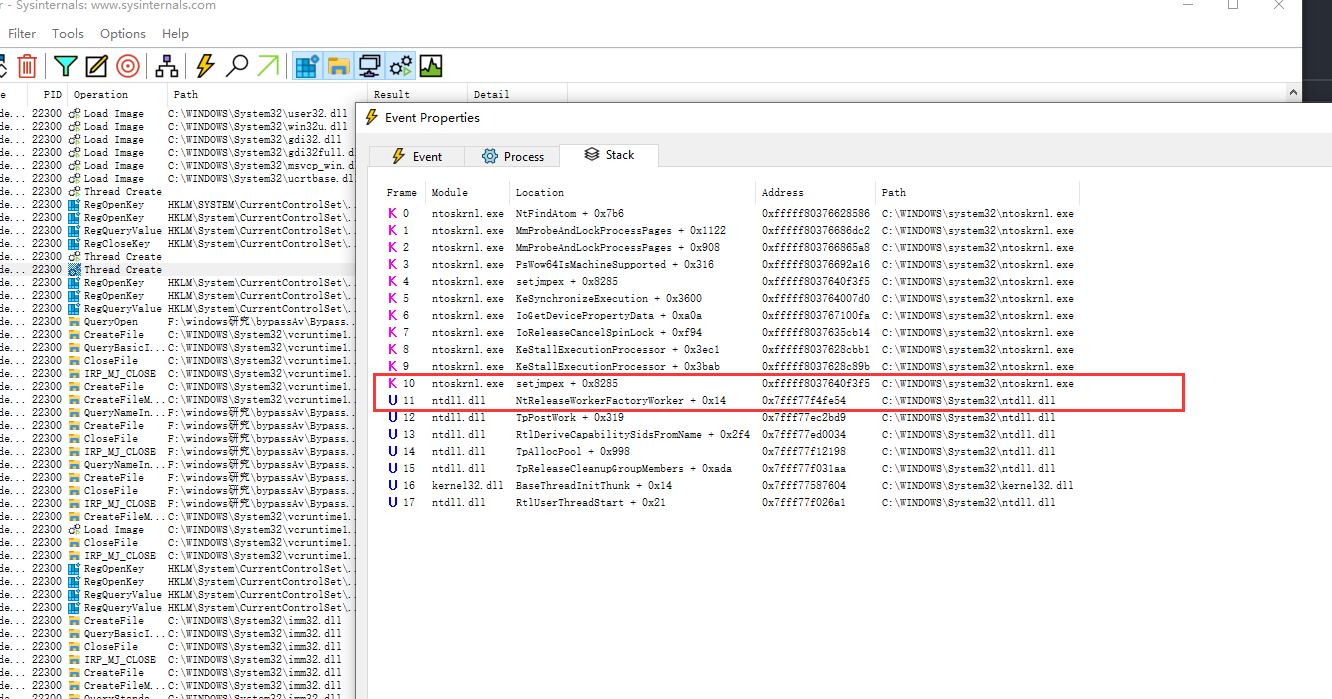
Task: Open the Tools menu
Action: click(68, 34)
